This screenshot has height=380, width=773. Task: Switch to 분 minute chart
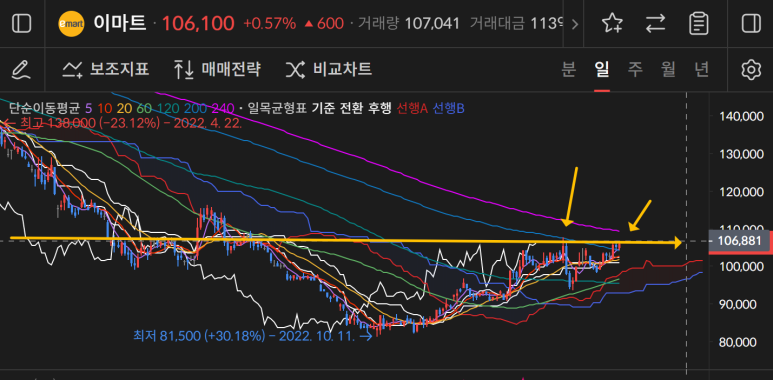click(568, 69)
